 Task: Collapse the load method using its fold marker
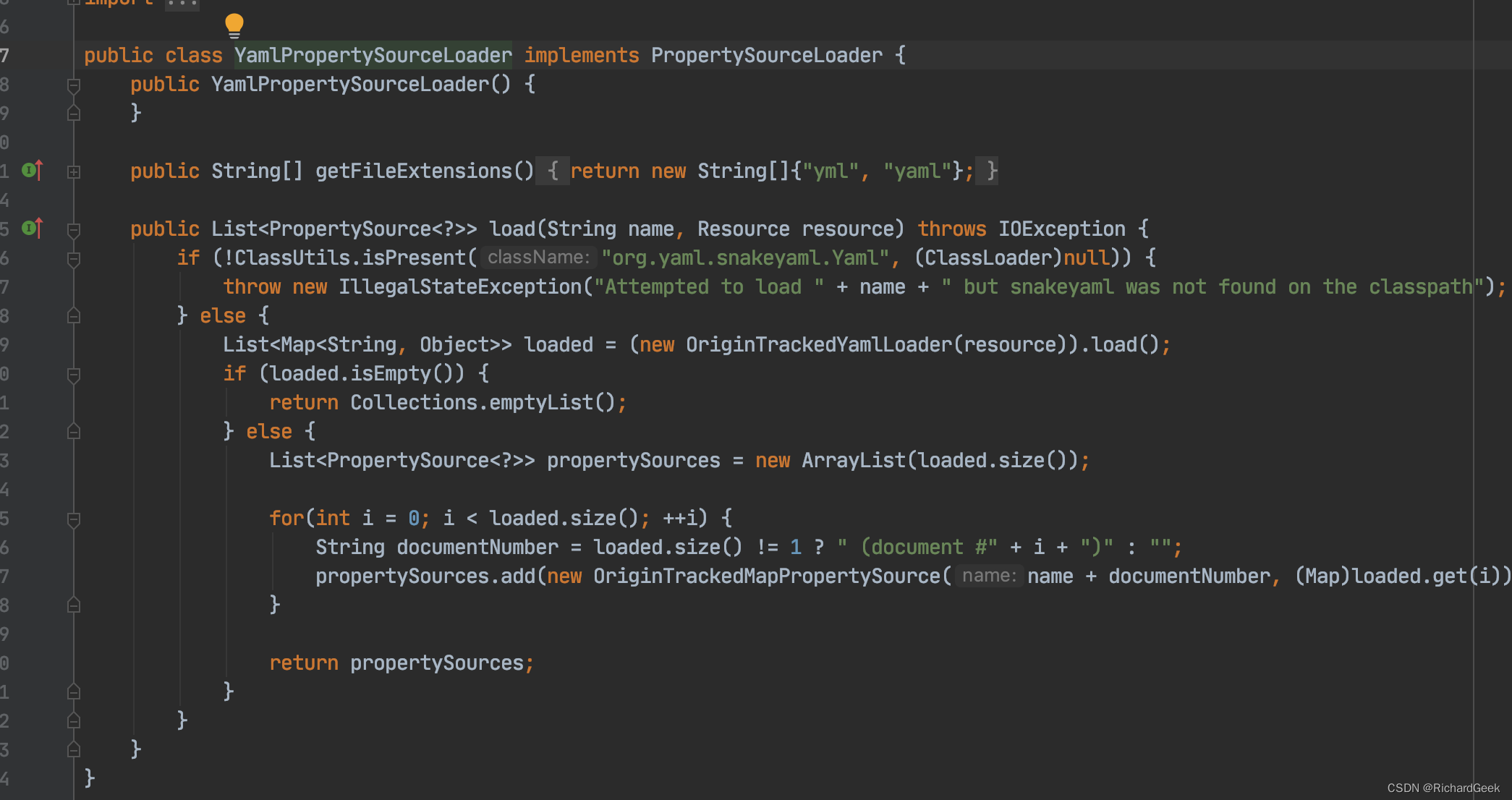(x=74, y=230)
